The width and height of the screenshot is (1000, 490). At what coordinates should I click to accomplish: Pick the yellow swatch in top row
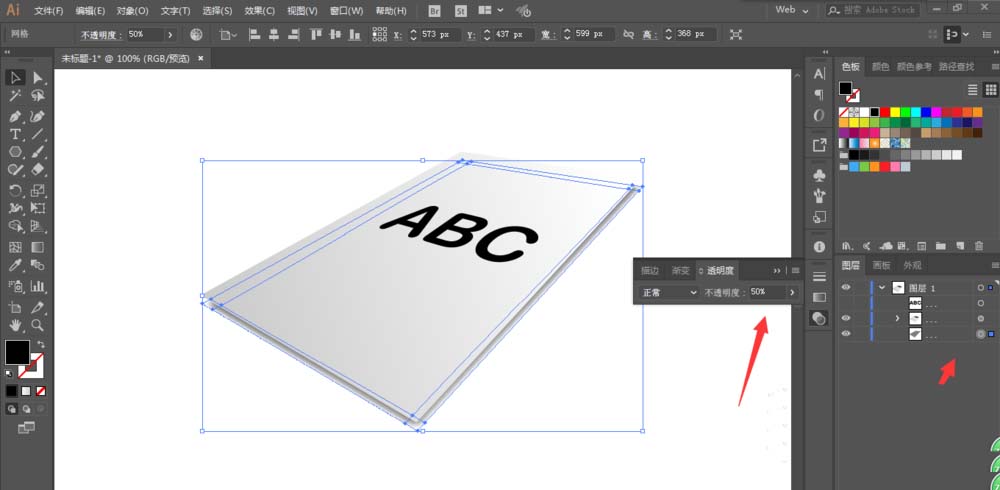895,112
